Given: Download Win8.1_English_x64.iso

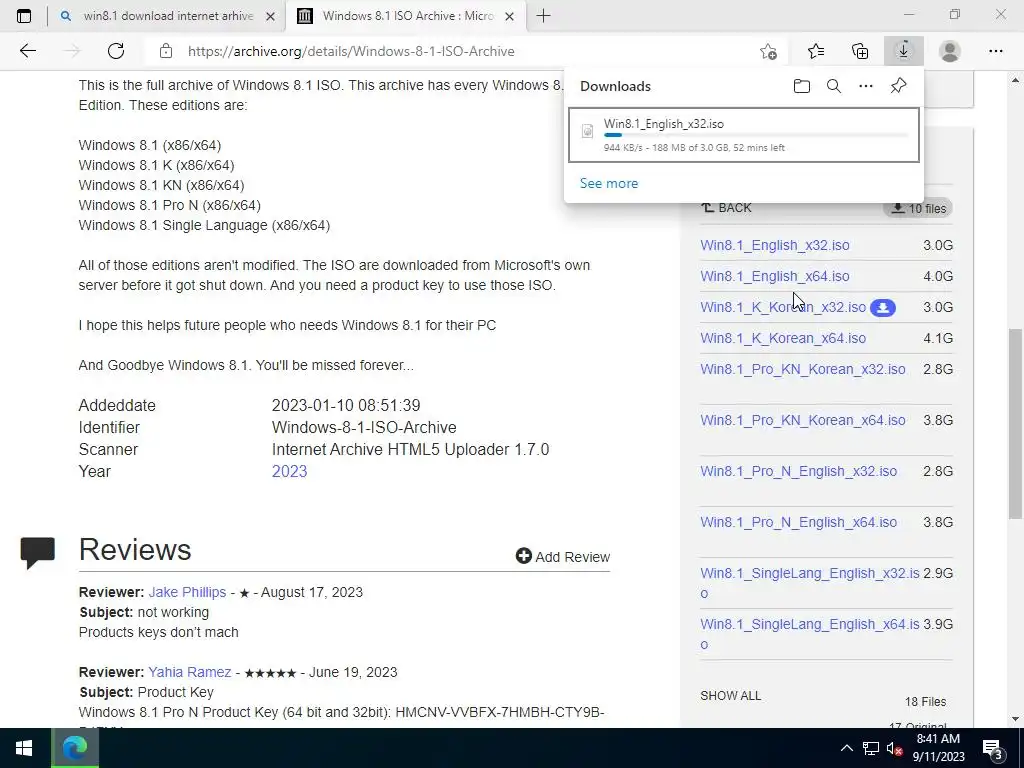Looking at the screenshot, I should (x=775, y=276).
